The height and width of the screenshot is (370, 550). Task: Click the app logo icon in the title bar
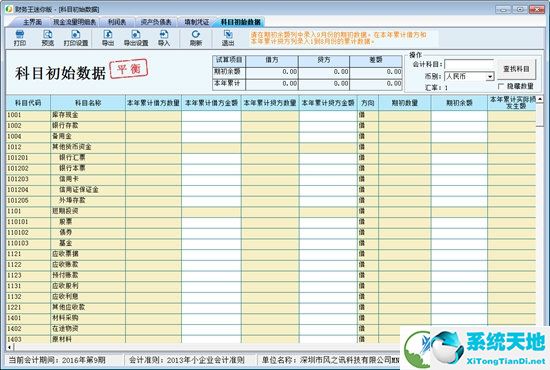click(9, 8)
